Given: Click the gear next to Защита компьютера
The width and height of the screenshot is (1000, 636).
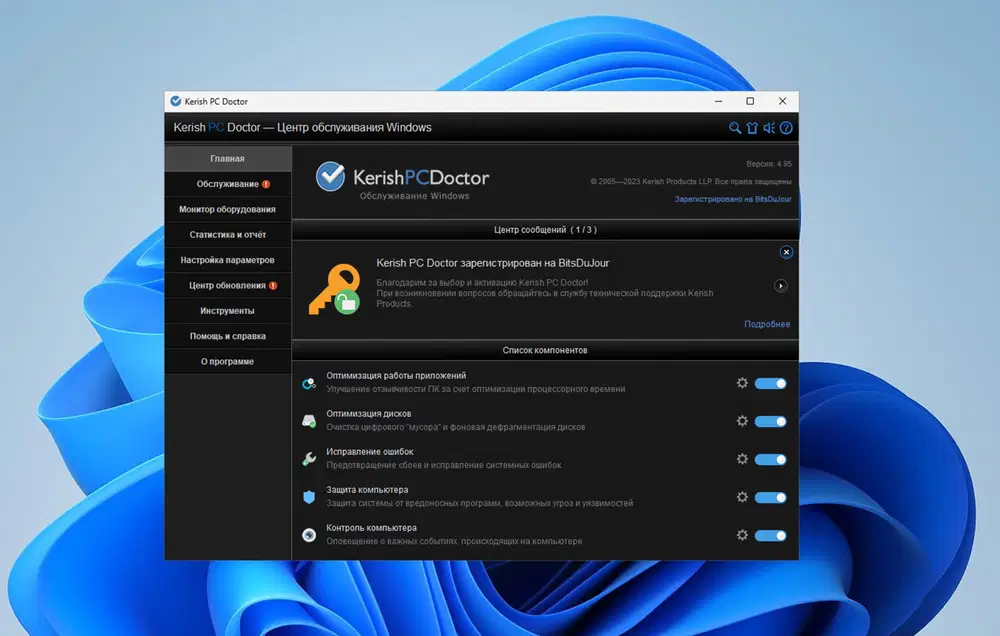Looking at the screenshot, I should coord(742,497).
